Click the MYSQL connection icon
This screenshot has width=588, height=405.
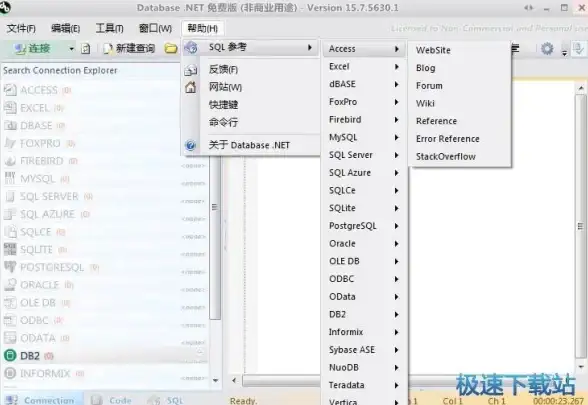point(10,178)
